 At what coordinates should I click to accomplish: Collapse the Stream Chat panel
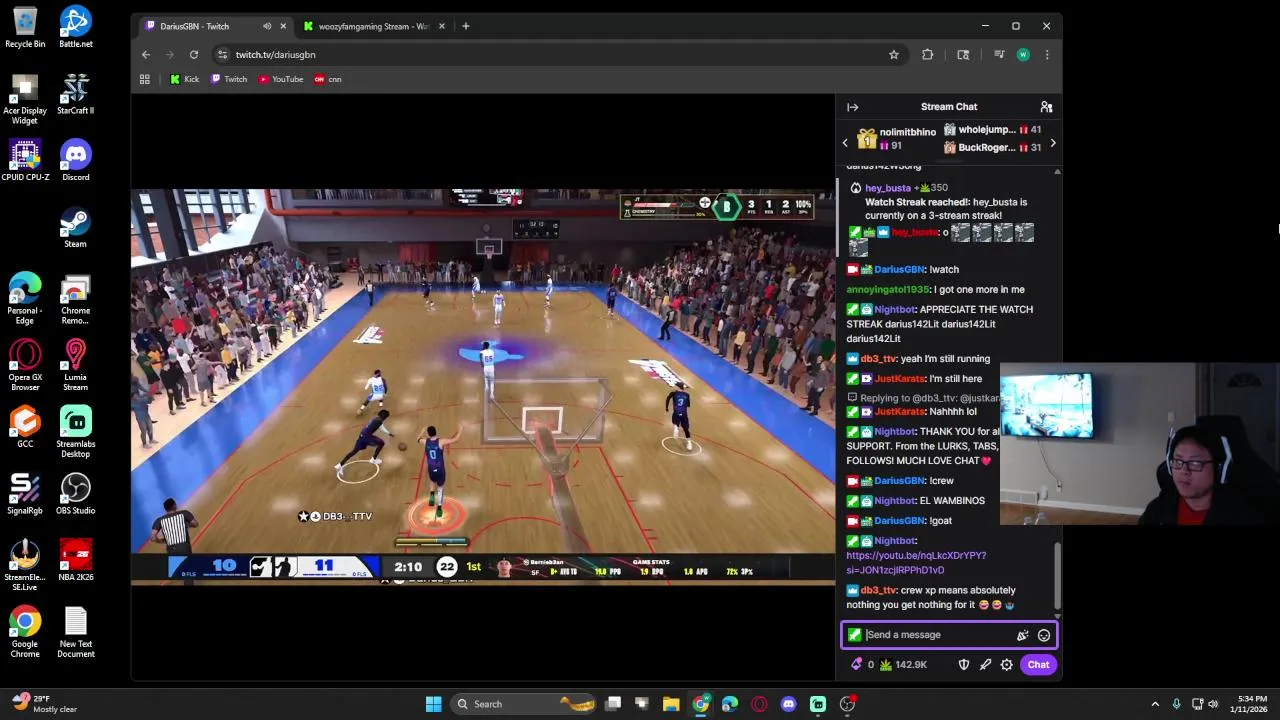[853, 107]
